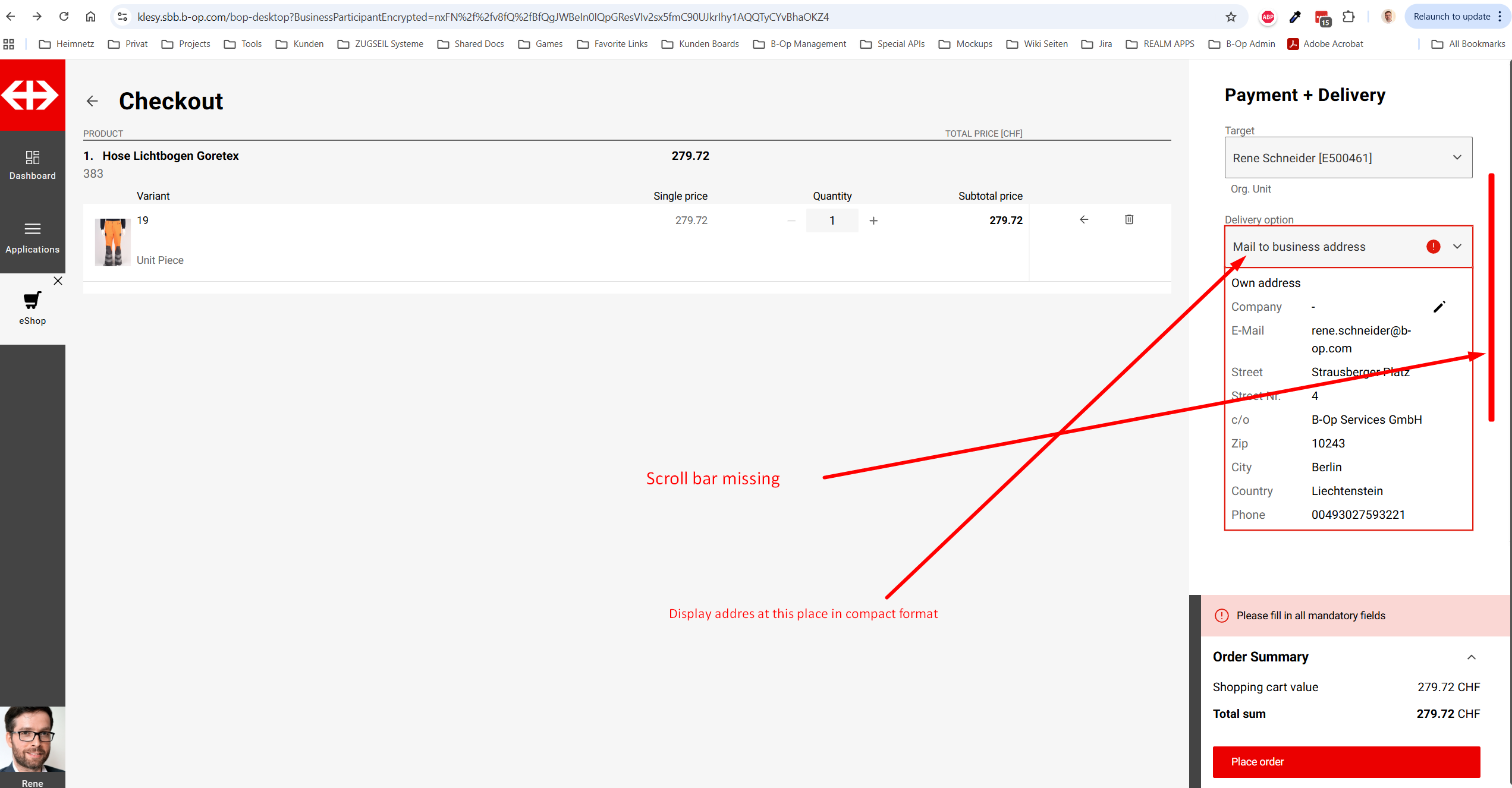The image size is (1512, 788).
Task: Bookmark page with star icon
Action: pos(1231,17)
